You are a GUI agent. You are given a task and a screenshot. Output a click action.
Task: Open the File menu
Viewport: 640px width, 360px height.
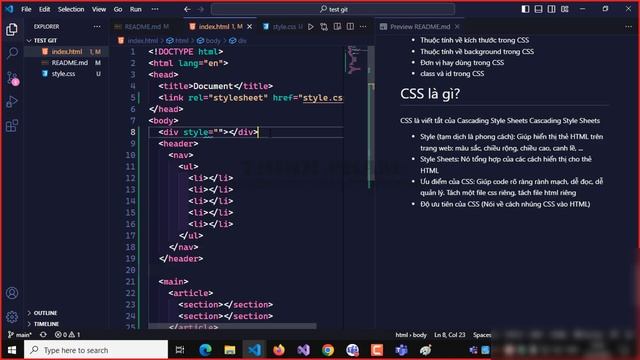point(26,9)
